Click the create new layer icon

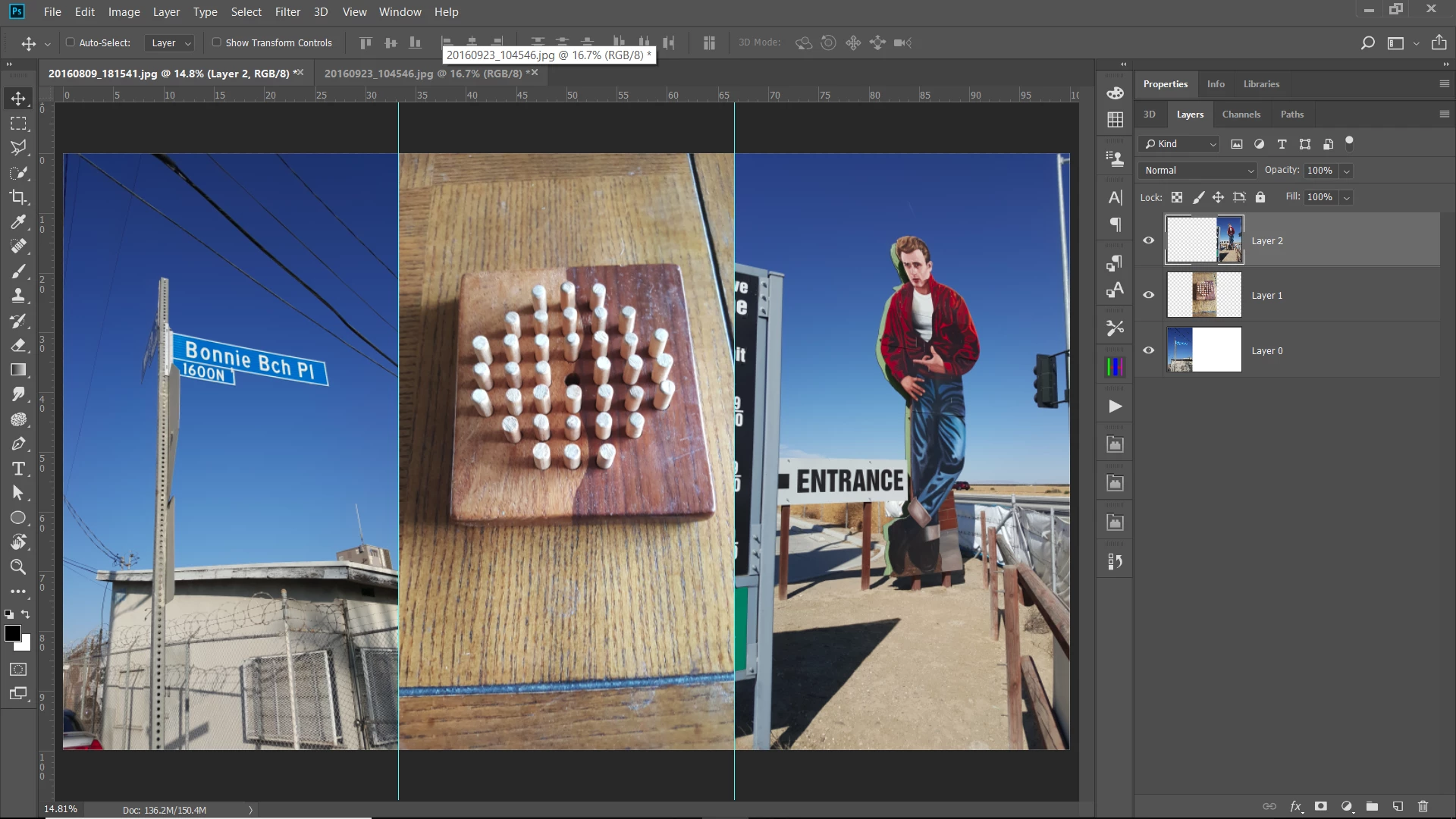click(1398, 806)
